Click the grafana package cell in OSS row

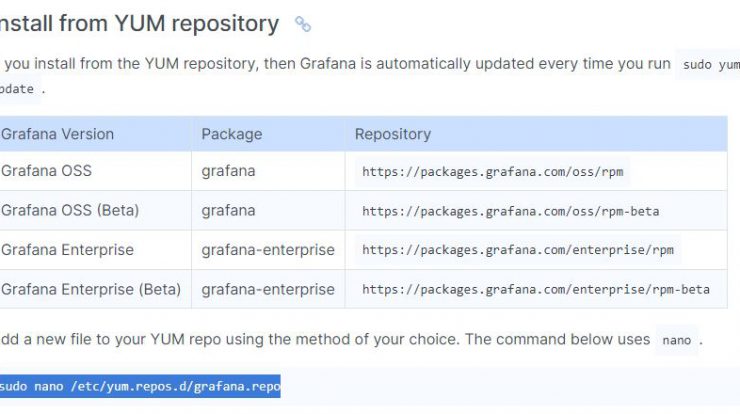[x=228, y=171]
